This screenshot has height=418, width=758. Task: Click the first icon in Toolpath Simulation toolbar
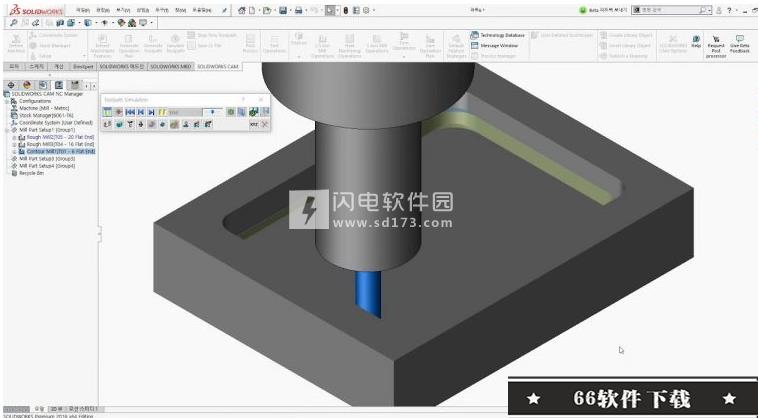[107, 112]
